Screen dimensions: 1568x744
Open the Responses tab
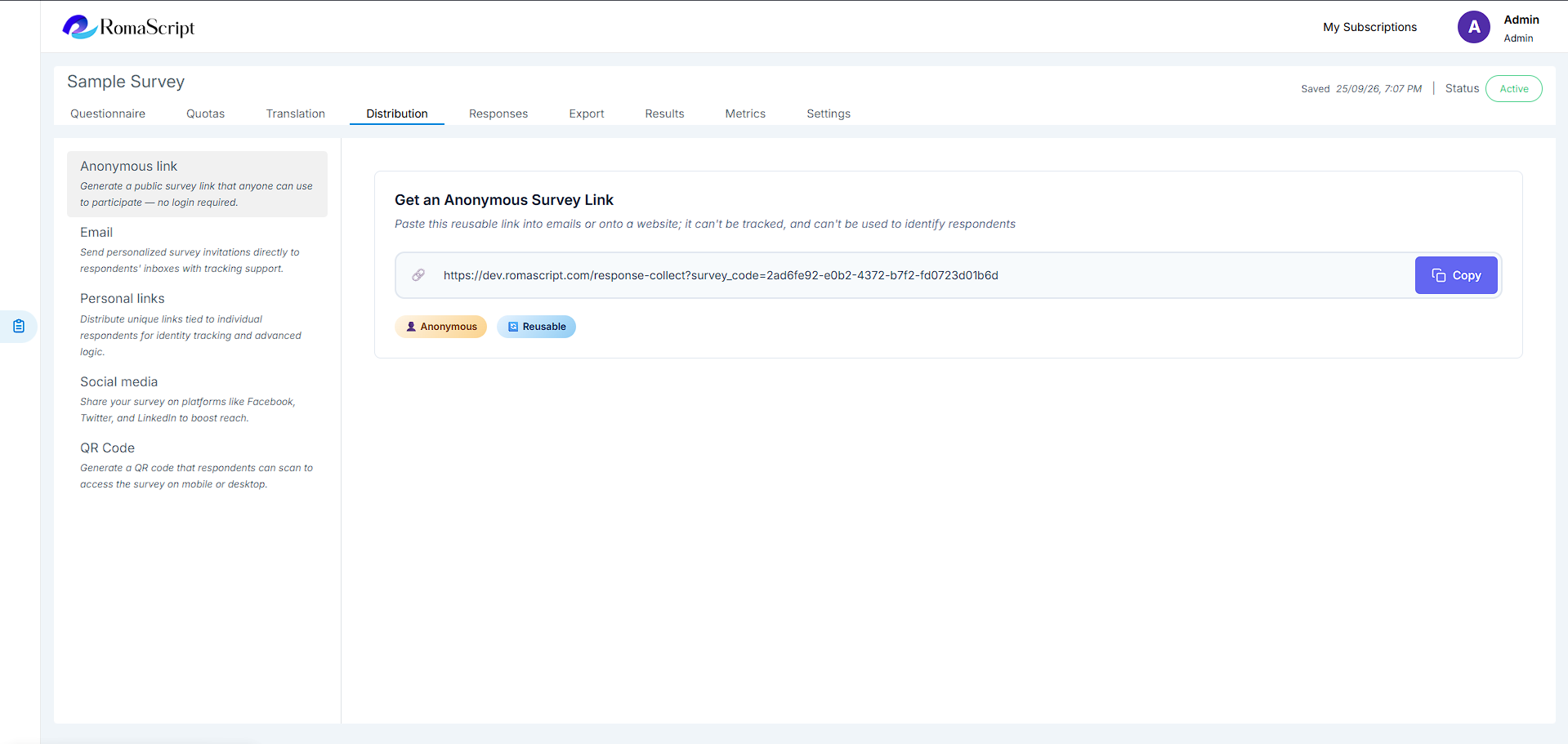[x=498, y=114]
